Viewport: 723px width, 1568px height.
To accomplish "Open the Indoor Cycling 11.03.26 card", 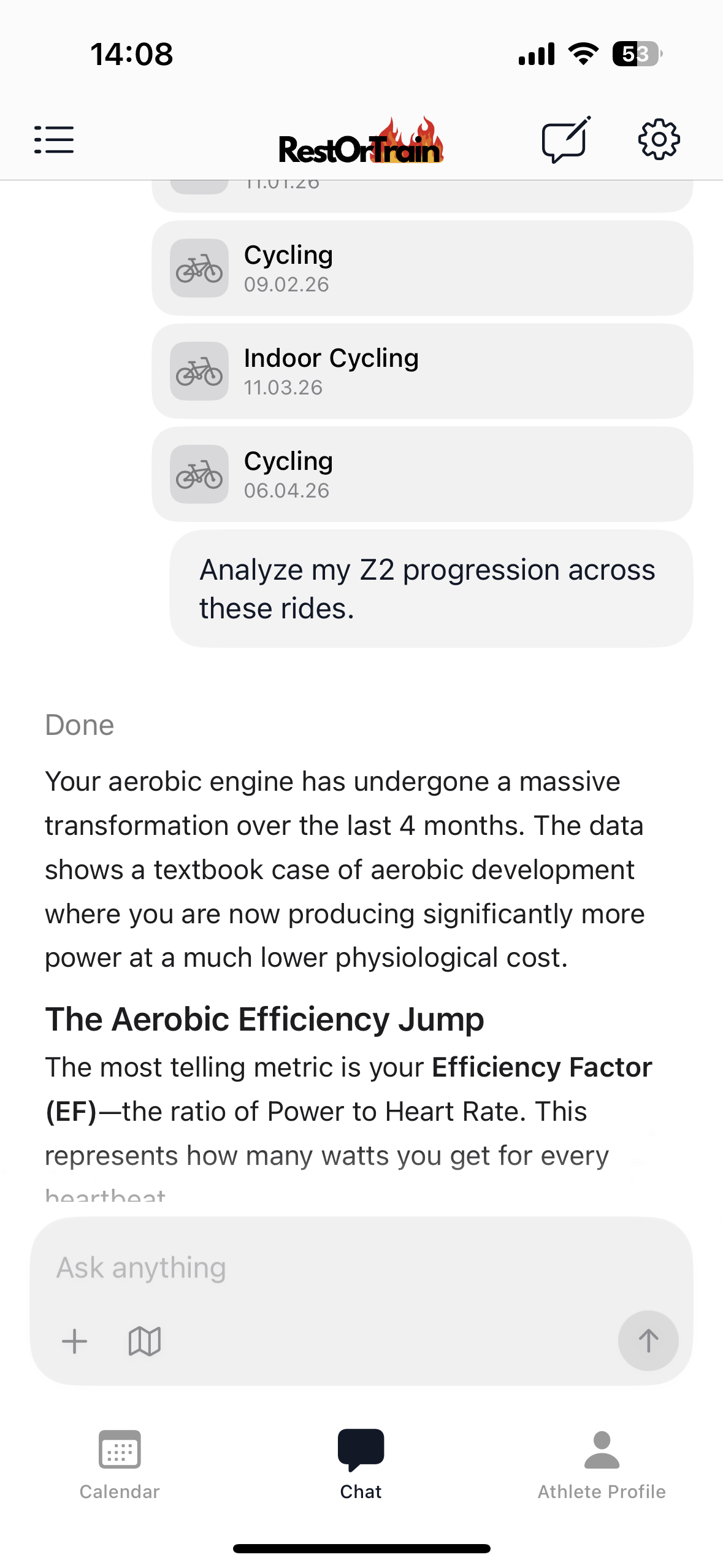I will coord(422,372).
